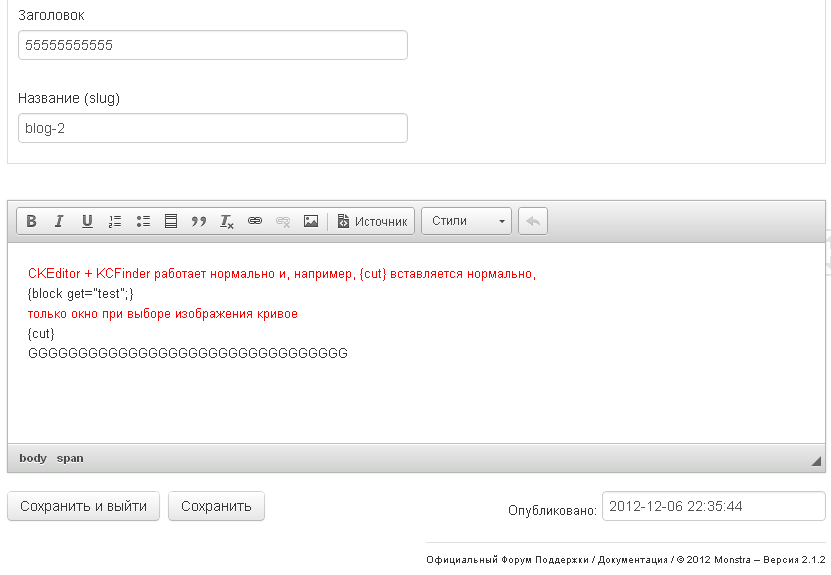Apply block quote formatting
The width and height of the screenshot is (831, 575).
pos(199,221)
